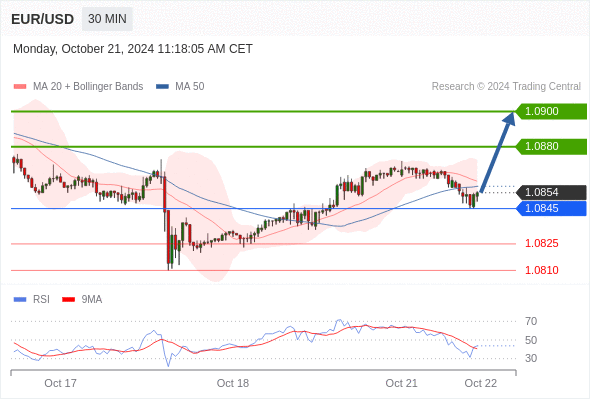Click the MA 50 legend label

point(190,87)
